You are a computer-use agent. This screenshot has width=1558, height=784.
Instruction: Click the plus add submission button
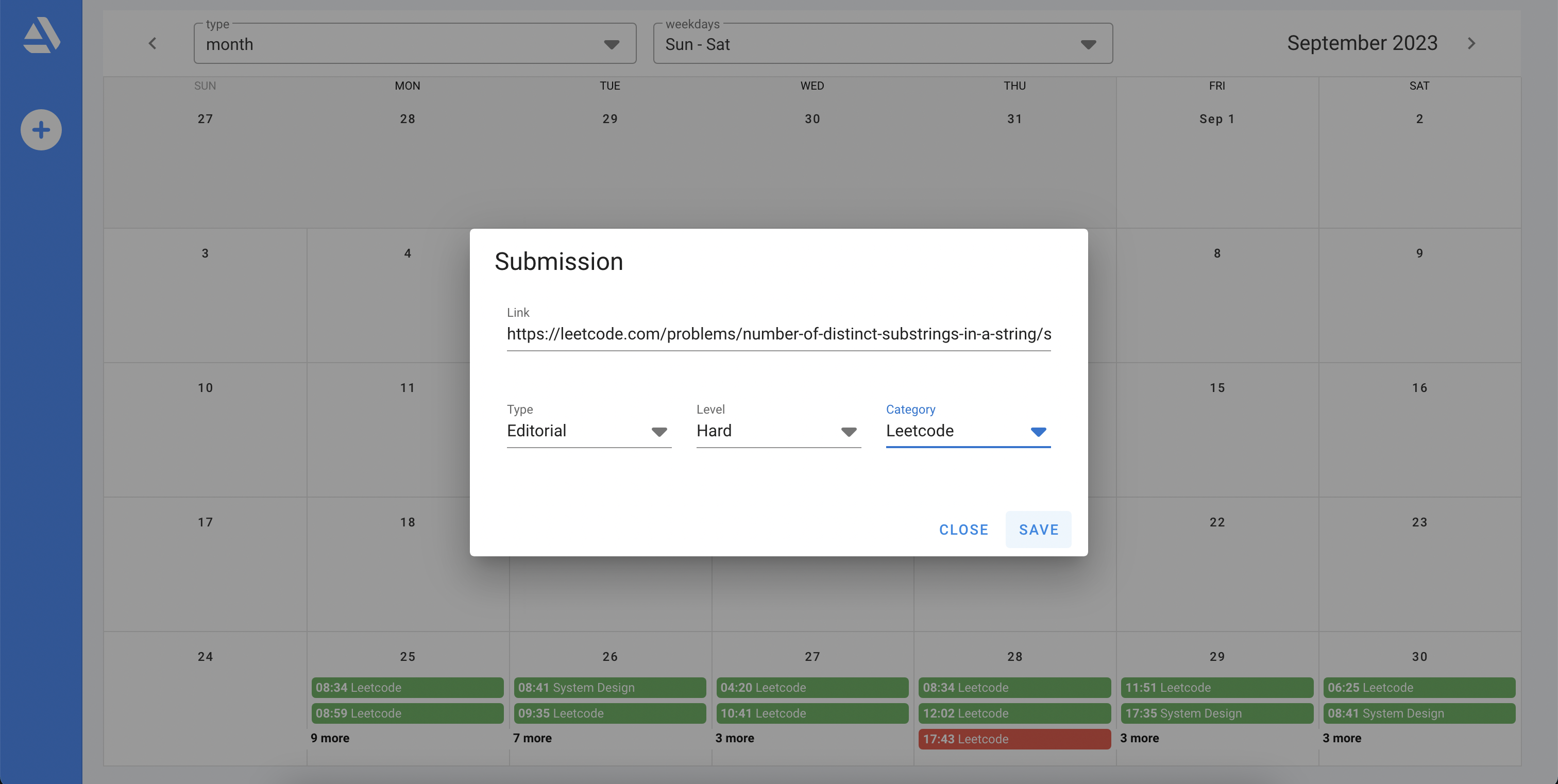41,129
